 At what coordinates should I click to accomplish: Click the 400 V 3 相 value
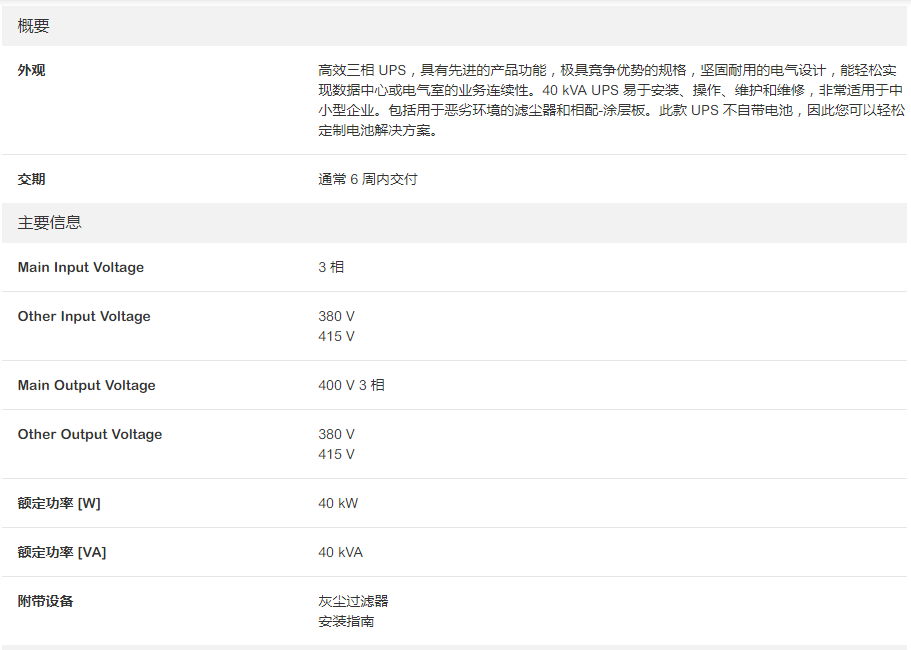(351, 385)
